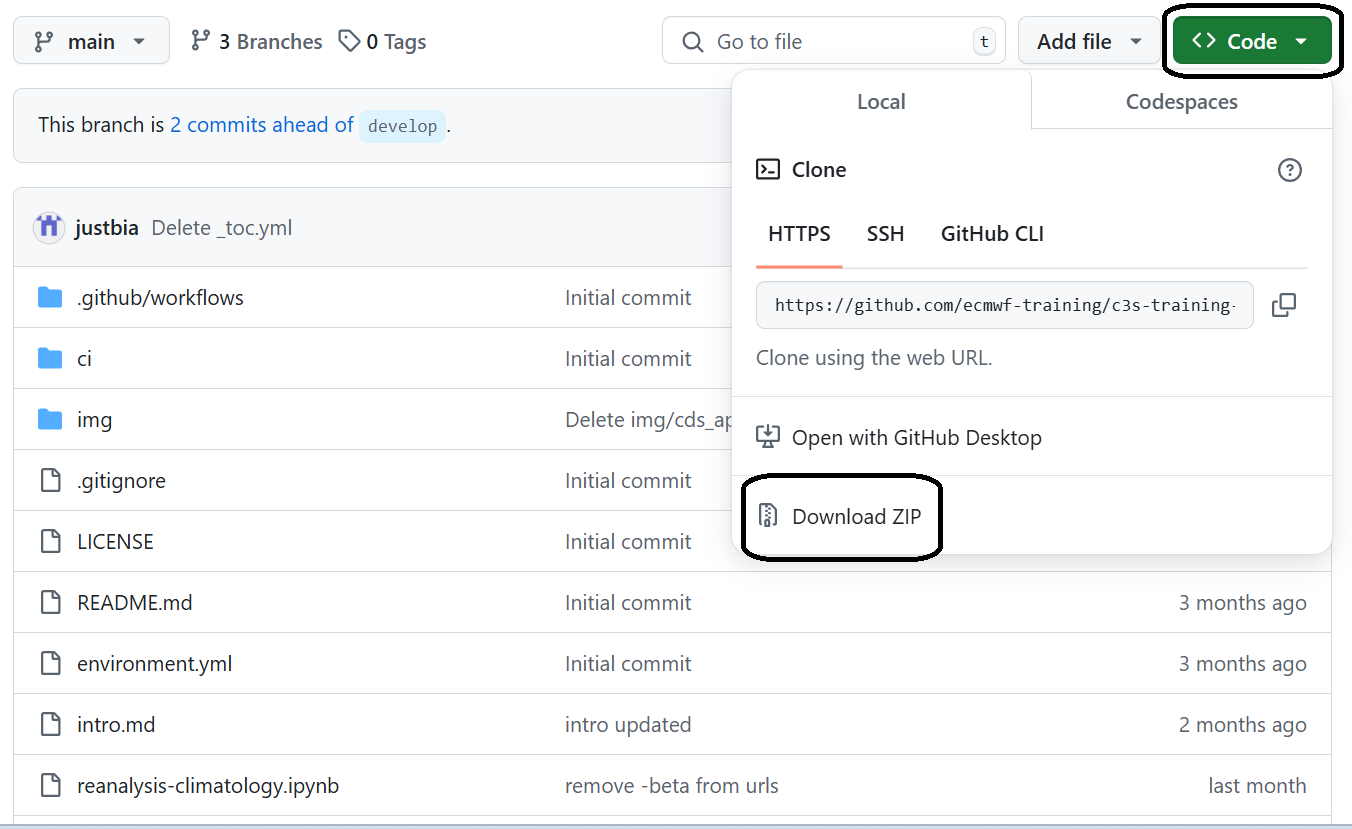Viewport: 1352px width, 829px height.
Task: Click the clone help question mark icon
Action: click(1290, 170)
